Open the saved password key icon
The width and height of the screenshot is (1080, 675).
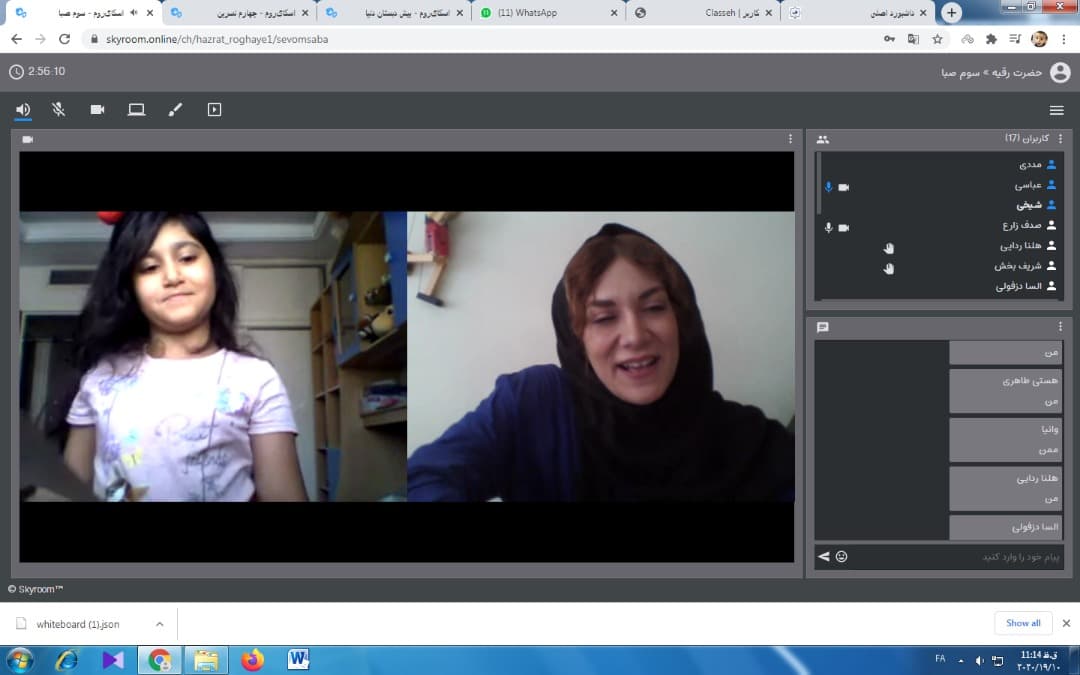(x=889, y=39)
